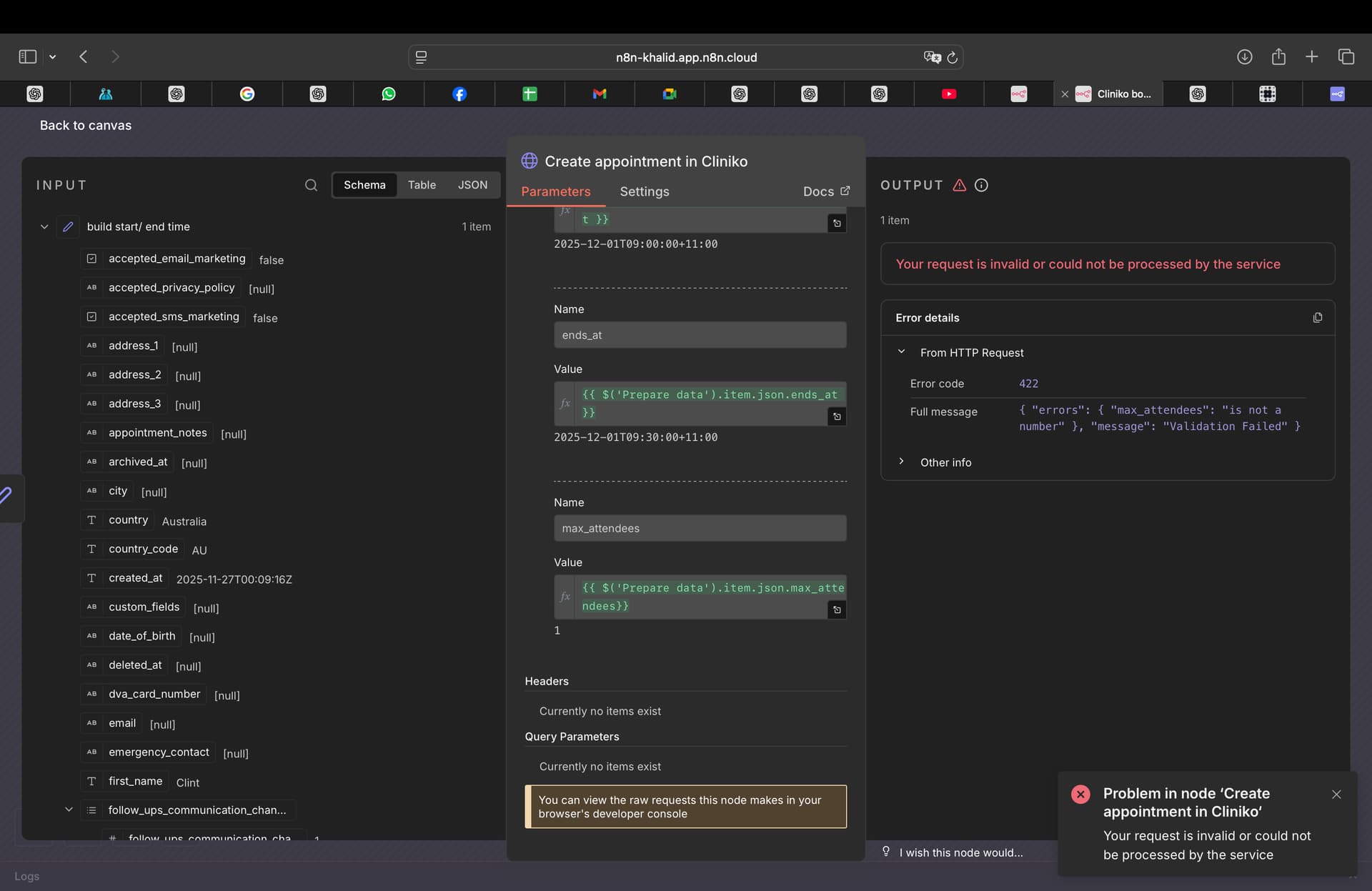This screenshot has height=891, width=1372.
Task: Open the Safari downloads icon
Action: pos(1244,56)
